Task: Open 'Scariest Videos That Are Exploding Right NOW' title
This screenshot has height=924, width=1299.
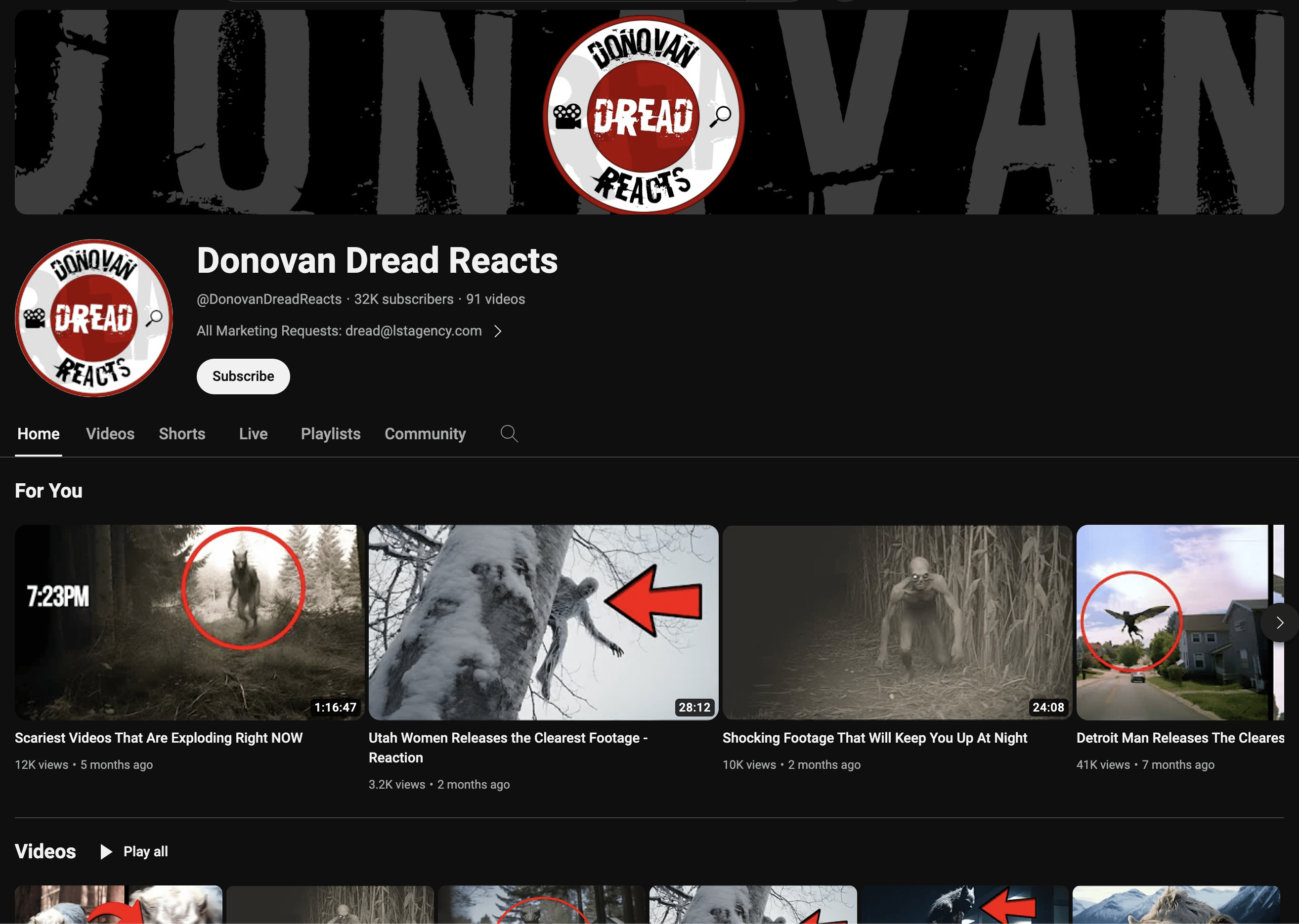Action: tap(159, 737)
